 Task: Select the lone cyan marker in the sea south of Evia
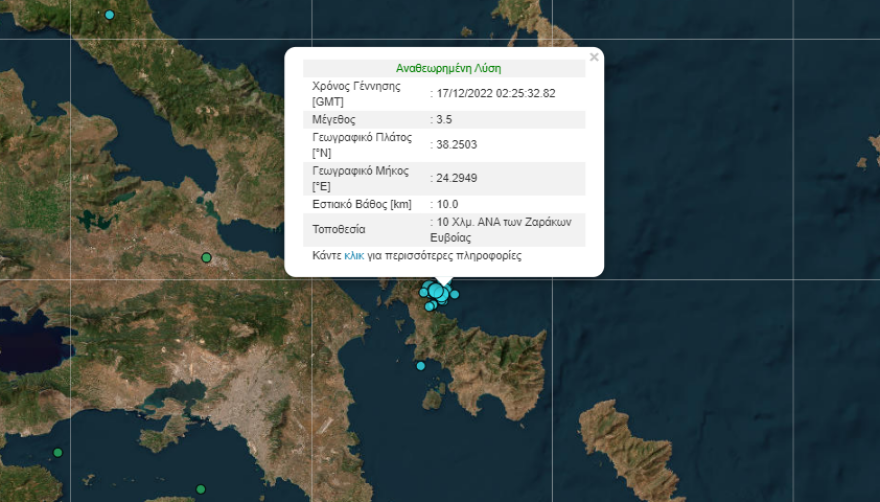421,366
